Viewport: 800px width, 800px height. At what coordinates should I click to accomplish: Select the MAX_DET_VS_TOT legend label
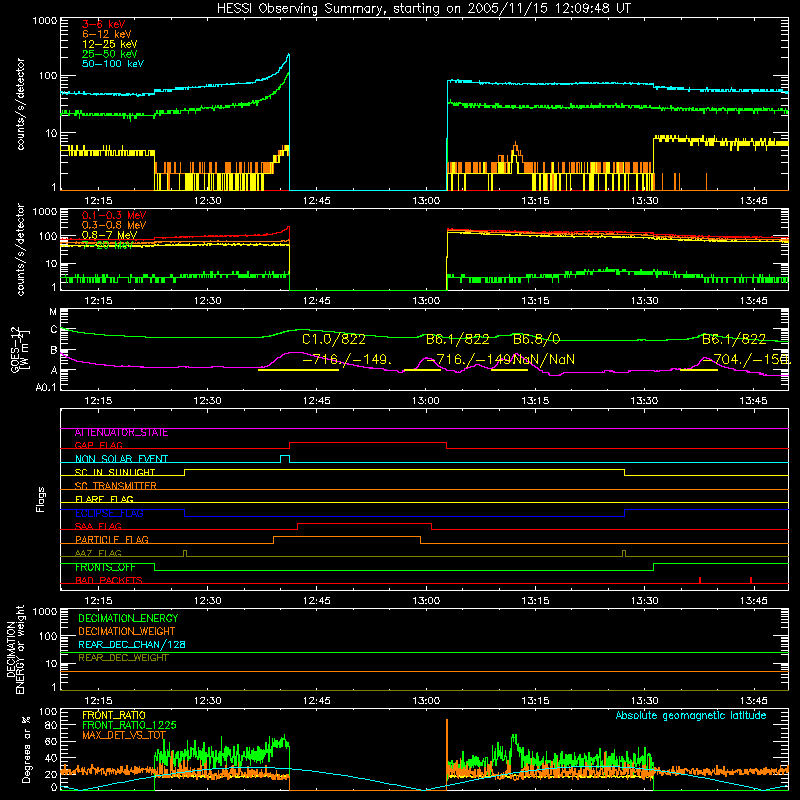tap(124, 736)
